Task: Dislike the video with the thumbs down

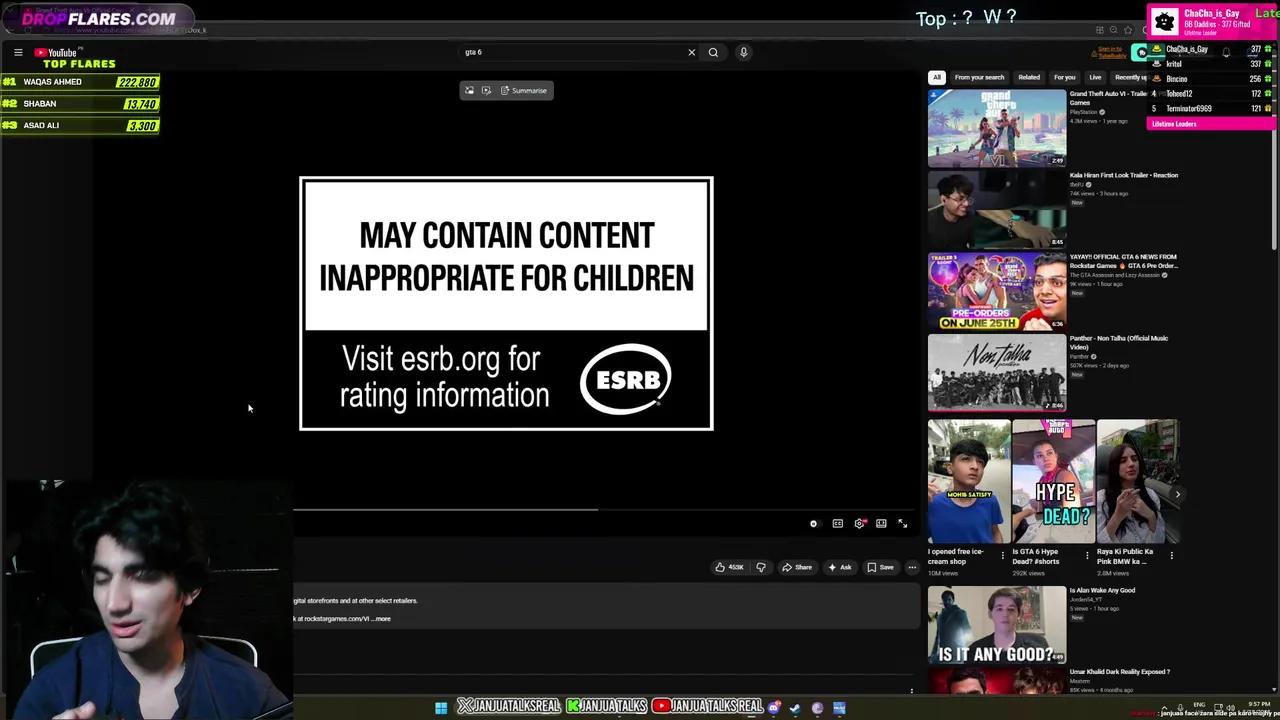Action: click(761, 567)
